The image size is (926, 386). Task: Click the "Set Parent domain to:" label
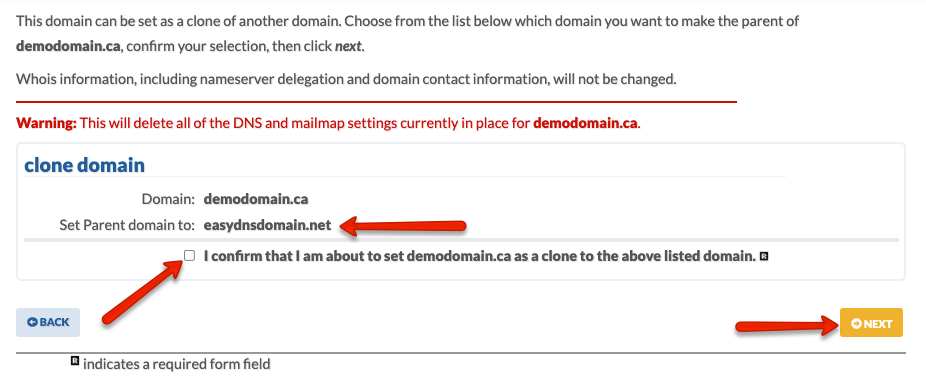point(127,225)
